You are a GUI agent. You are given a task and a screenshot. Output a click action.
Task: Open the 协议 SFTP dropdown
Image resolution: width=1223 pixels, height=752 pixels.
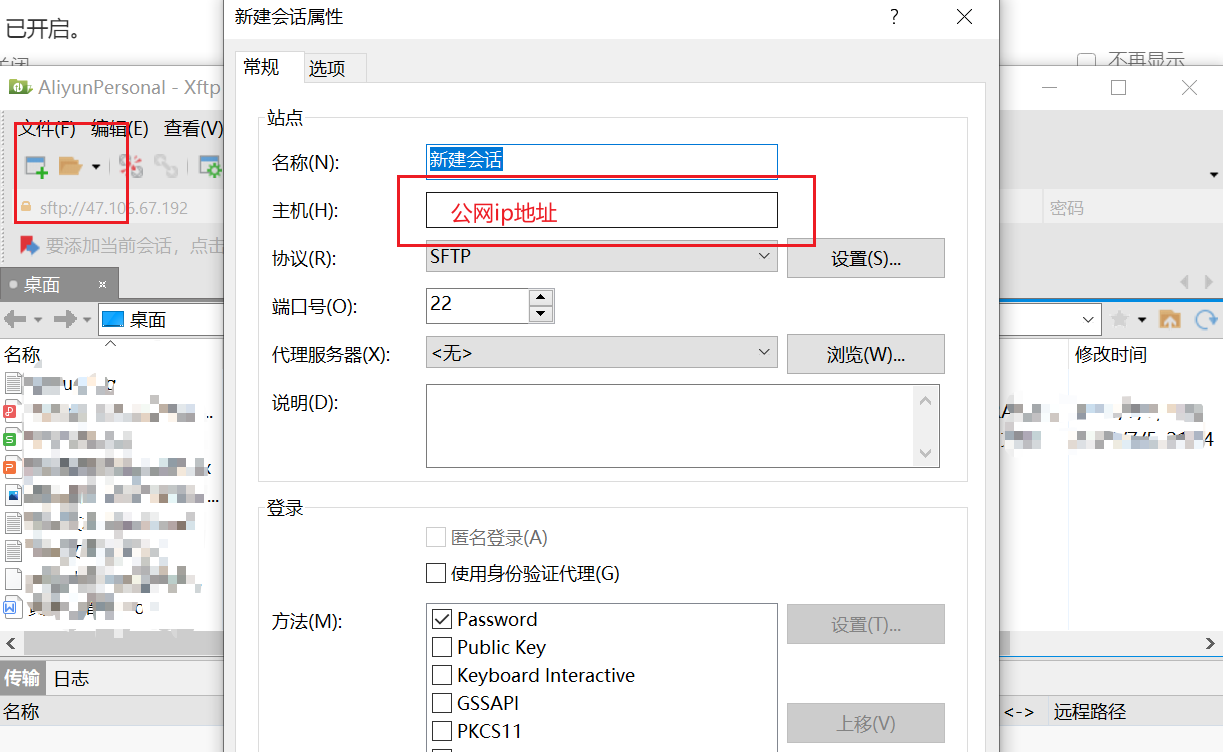[x=766, y=257]
